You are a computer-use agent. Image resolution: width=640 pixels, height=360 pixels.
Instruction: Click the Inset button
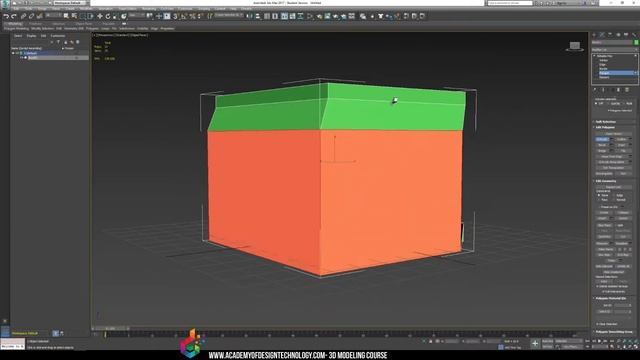pyautogui.click(x=621, y=145)
